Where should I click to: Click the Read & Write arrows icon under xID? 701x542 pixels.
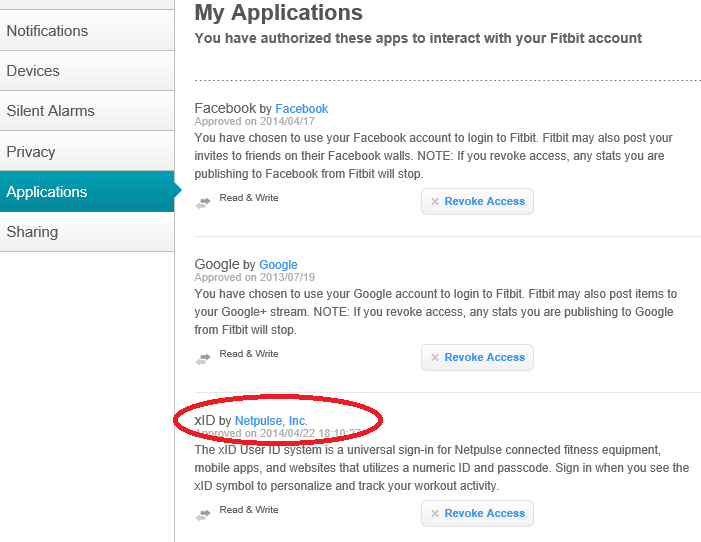[203, 516]
